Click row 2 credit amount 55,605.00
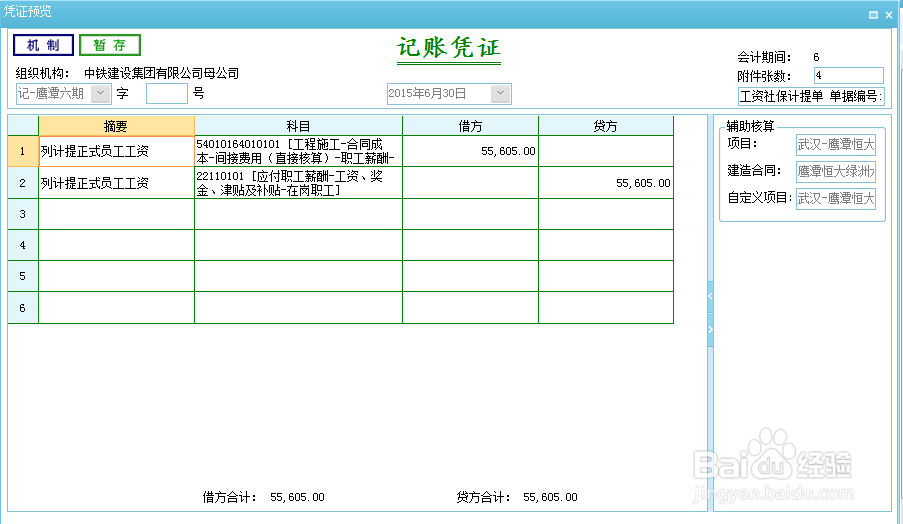Screen dimensions: 903x524 pos(606,183)
